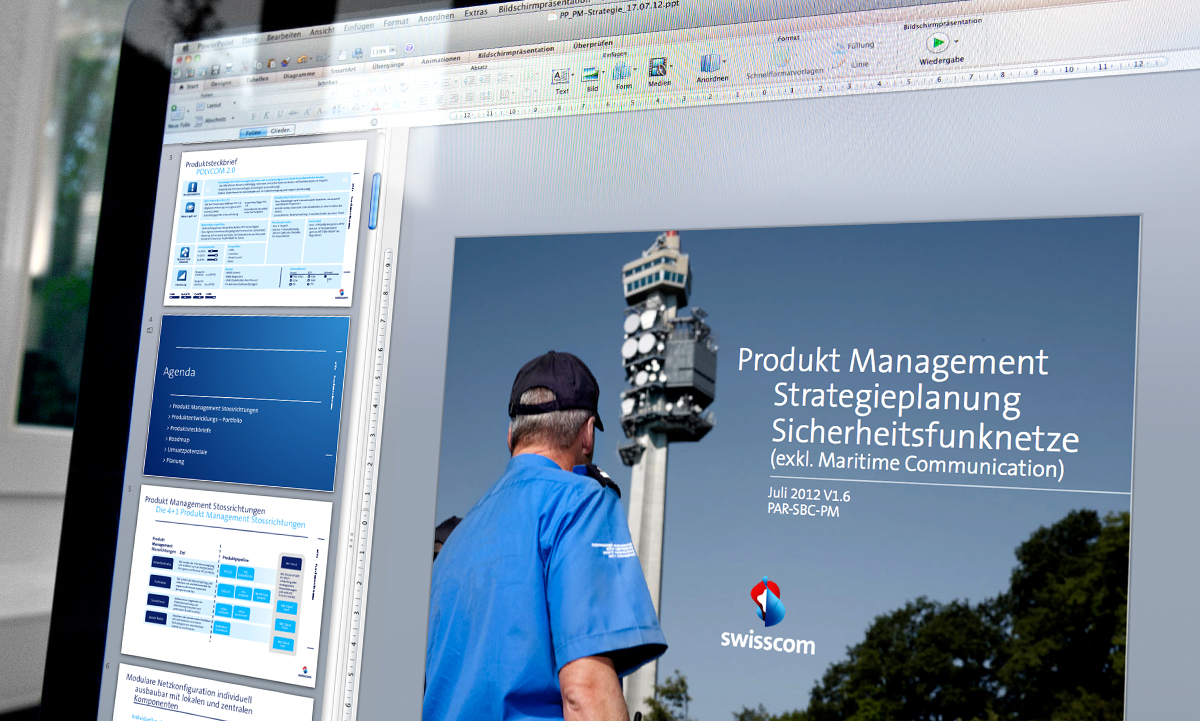Open the Form shapes icon
This screenshot has height=721, width=1200.
pyautogui.click(x=622, y=72)
